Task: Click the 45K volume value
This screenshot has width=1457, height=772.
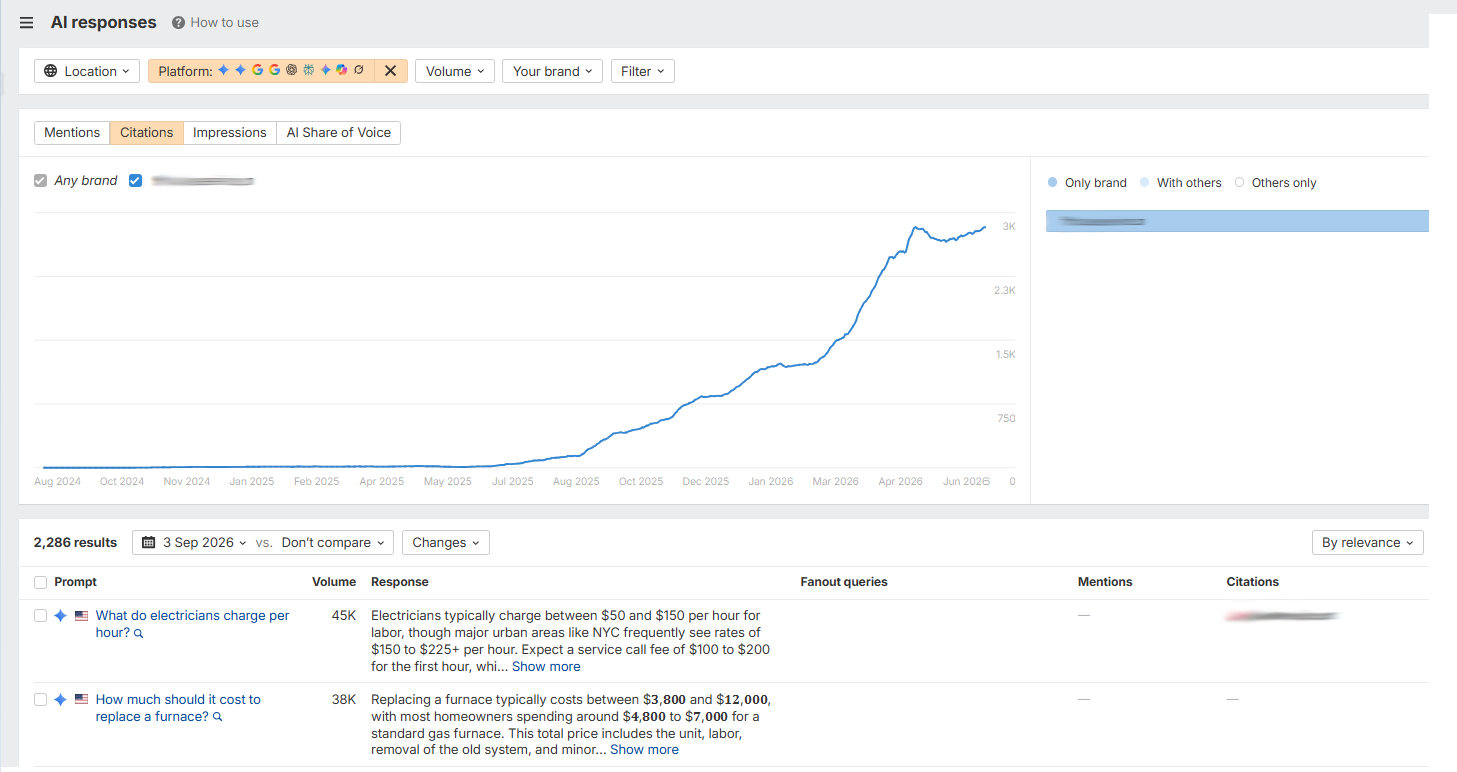Action: click(344, 616)
